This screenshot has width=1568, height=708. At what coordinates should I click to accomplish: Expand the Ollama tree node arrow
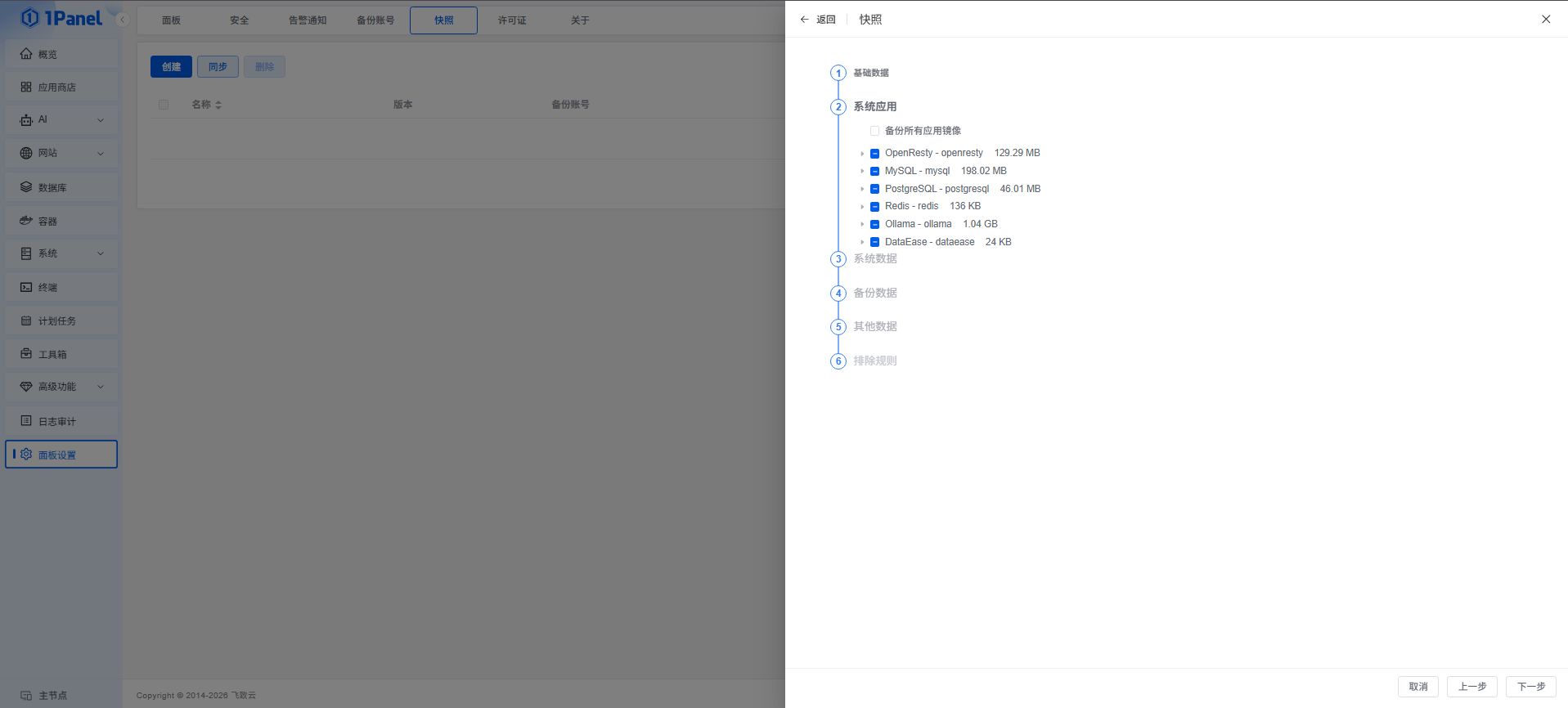tap(862, 224)
